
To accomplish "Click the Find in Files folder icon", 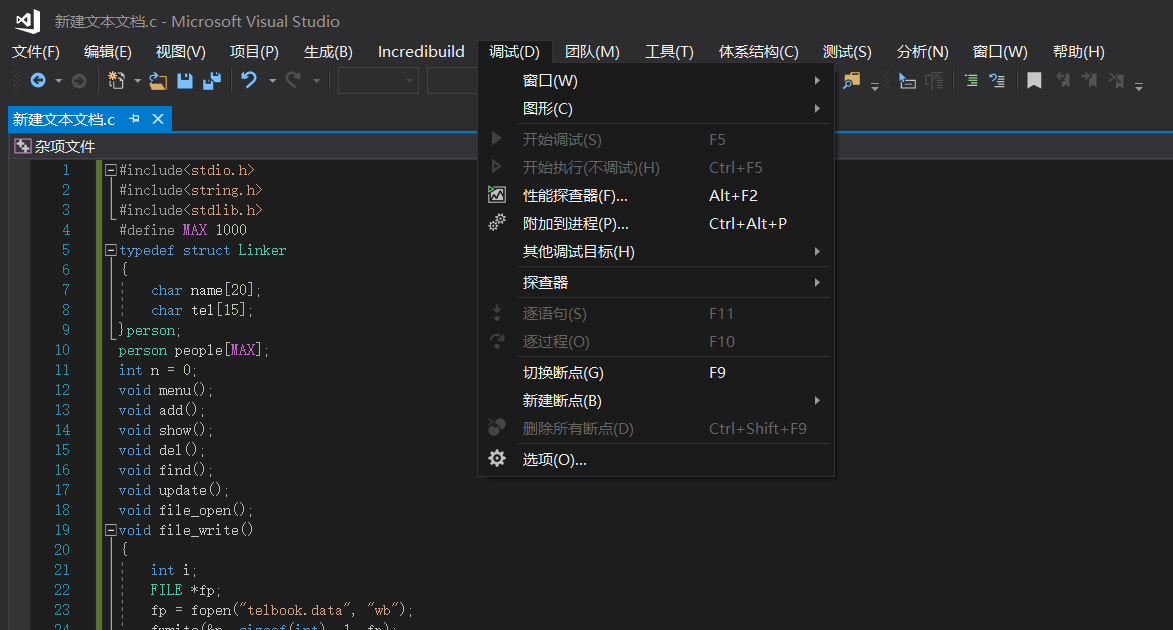I will pos(851,80).
